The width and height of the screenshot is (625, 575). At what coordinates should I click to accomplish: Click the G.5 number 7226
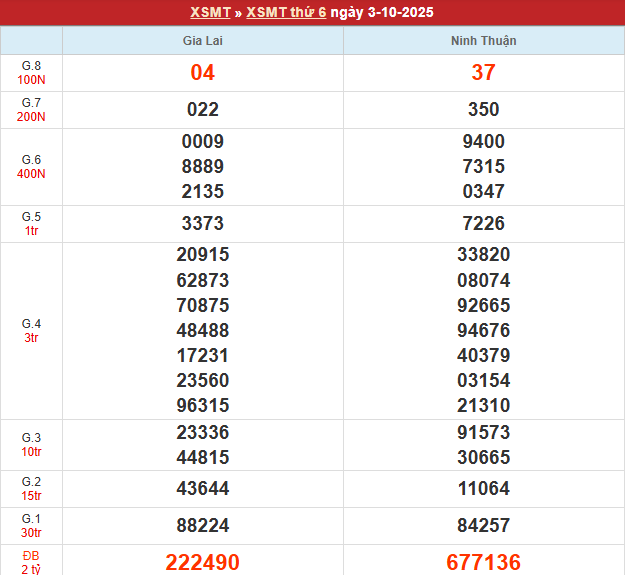pos(484,224)
